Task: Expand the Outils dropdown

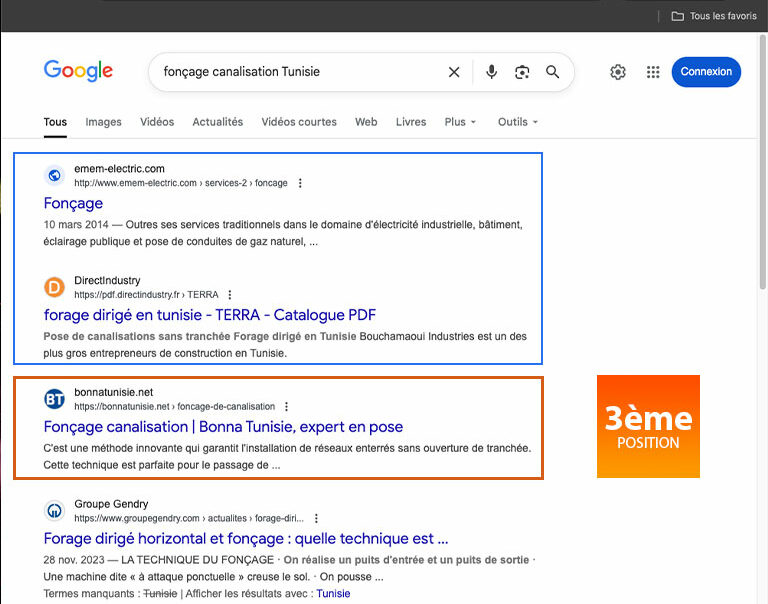Action: (517, 122)
